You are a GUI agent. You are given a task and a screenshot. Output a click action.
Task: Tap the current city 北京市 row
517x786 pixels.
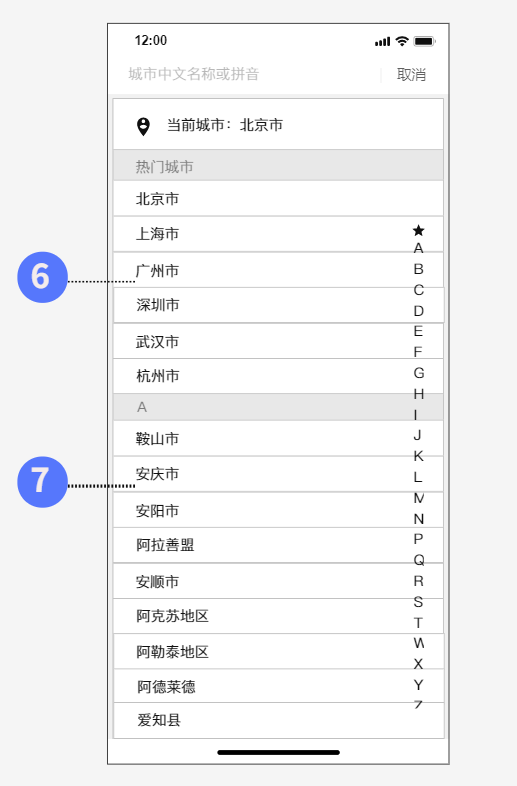(x=278, y=124)
